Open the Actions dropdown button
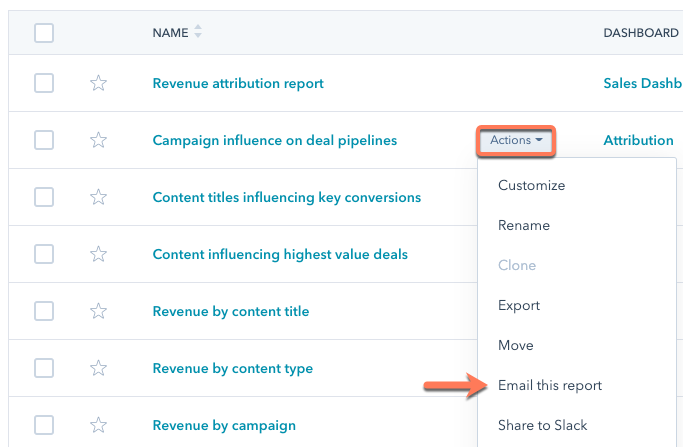 516,141
